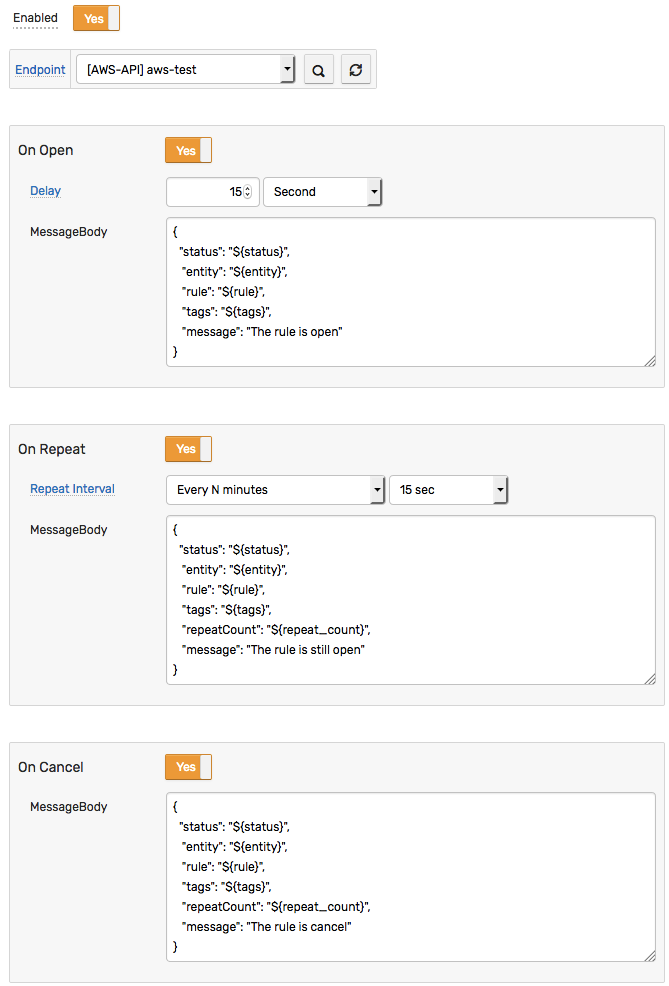669x986 pixels.
Task: Click the magnifier search icon beside Endpoint
Action: pos(319,70)
